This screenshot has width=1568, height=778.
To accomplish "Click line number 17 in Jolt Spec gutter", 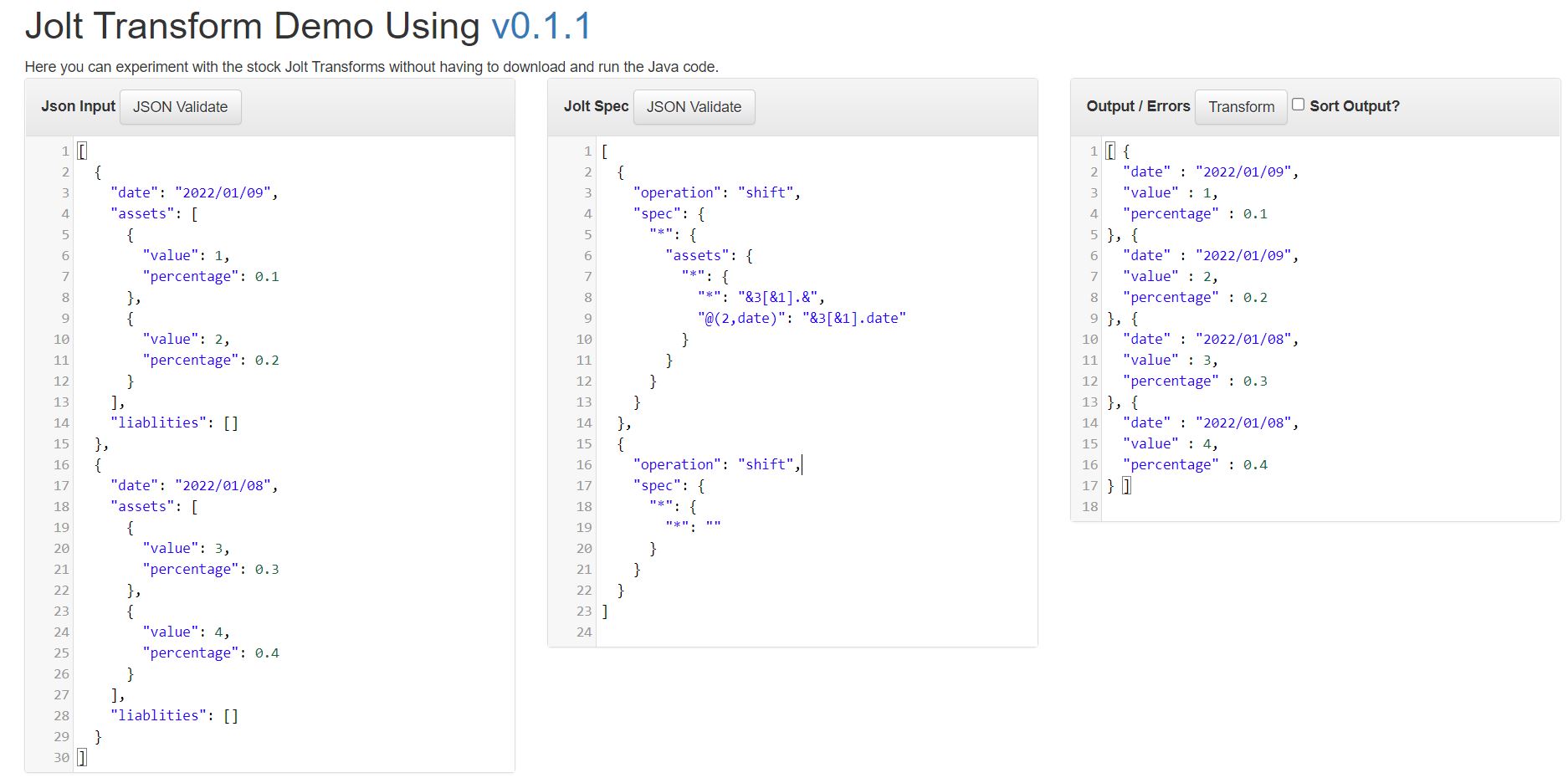I will pos(583,485).
